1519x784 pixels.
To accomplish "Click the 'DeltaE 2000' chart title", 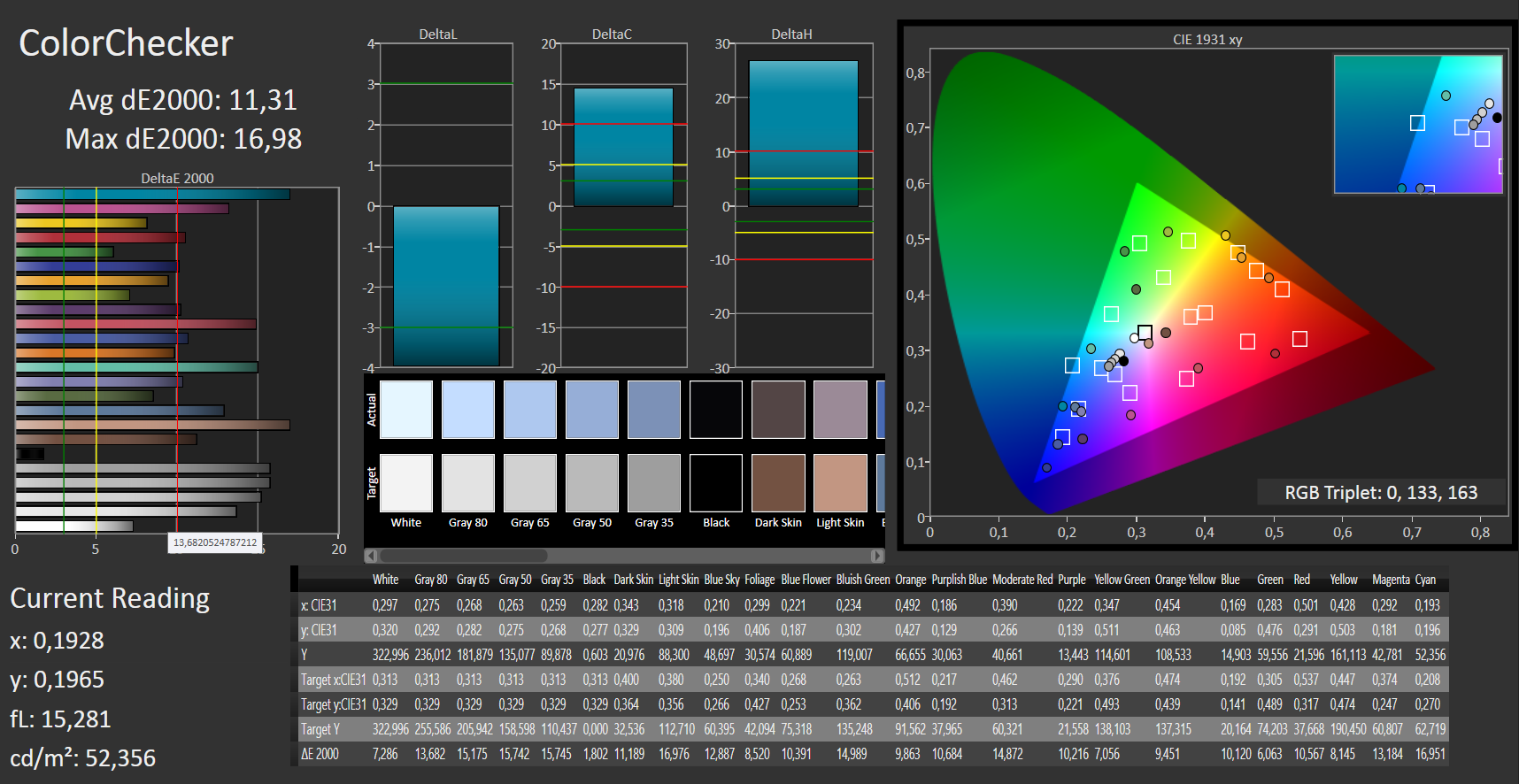I will click(177, 178).
